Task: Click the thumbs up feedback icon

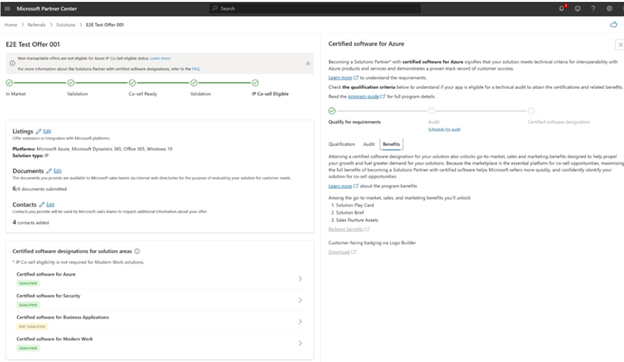Action: (x=614, y=25)
